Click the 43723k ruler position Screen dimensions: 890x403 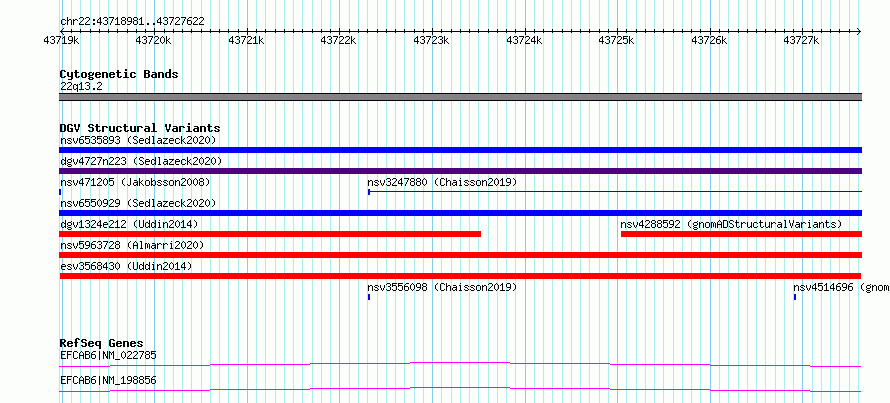pyautogui.click(x=431, y=40)
